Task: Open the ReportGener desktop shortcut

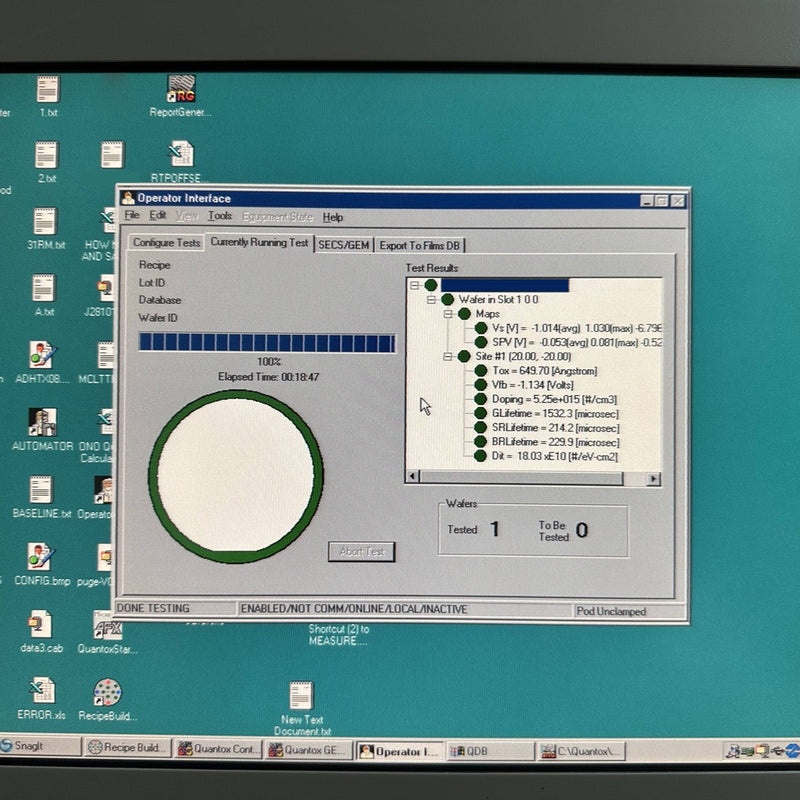Action: pyautogui.click(x=183, y=90)
